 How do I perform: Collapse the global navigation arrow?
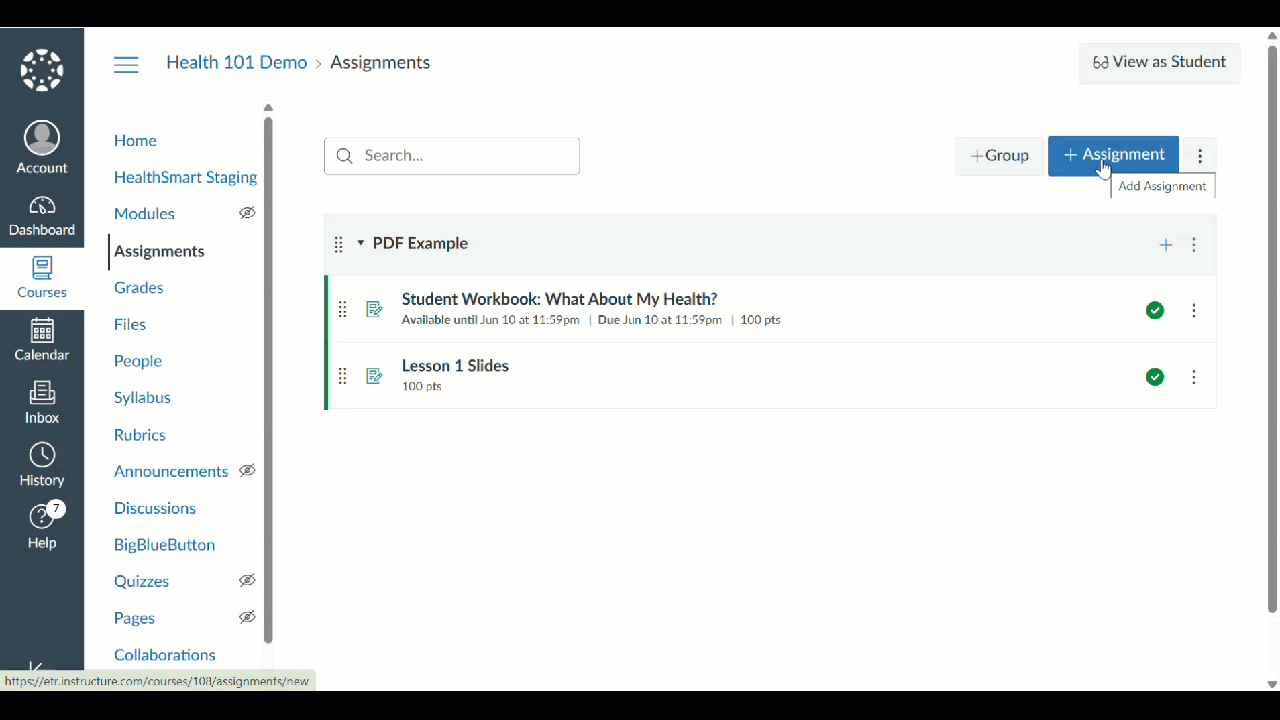(36, 668)
